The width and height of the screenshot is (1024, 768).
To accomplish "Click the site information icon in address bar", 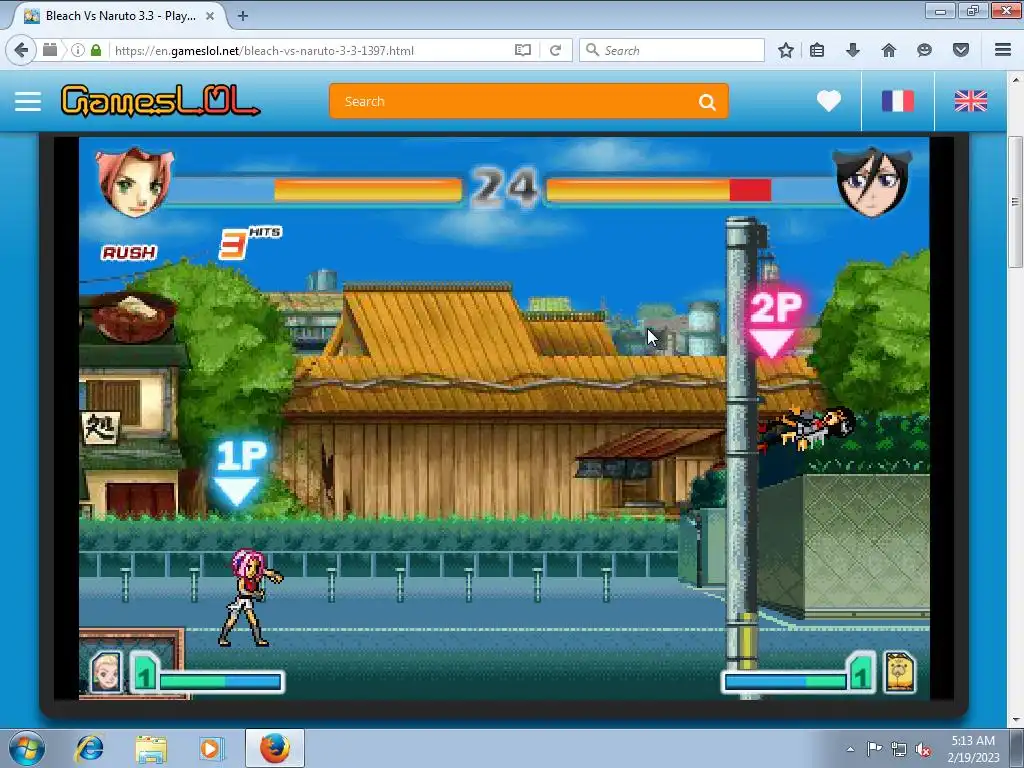I will (78, 50).
